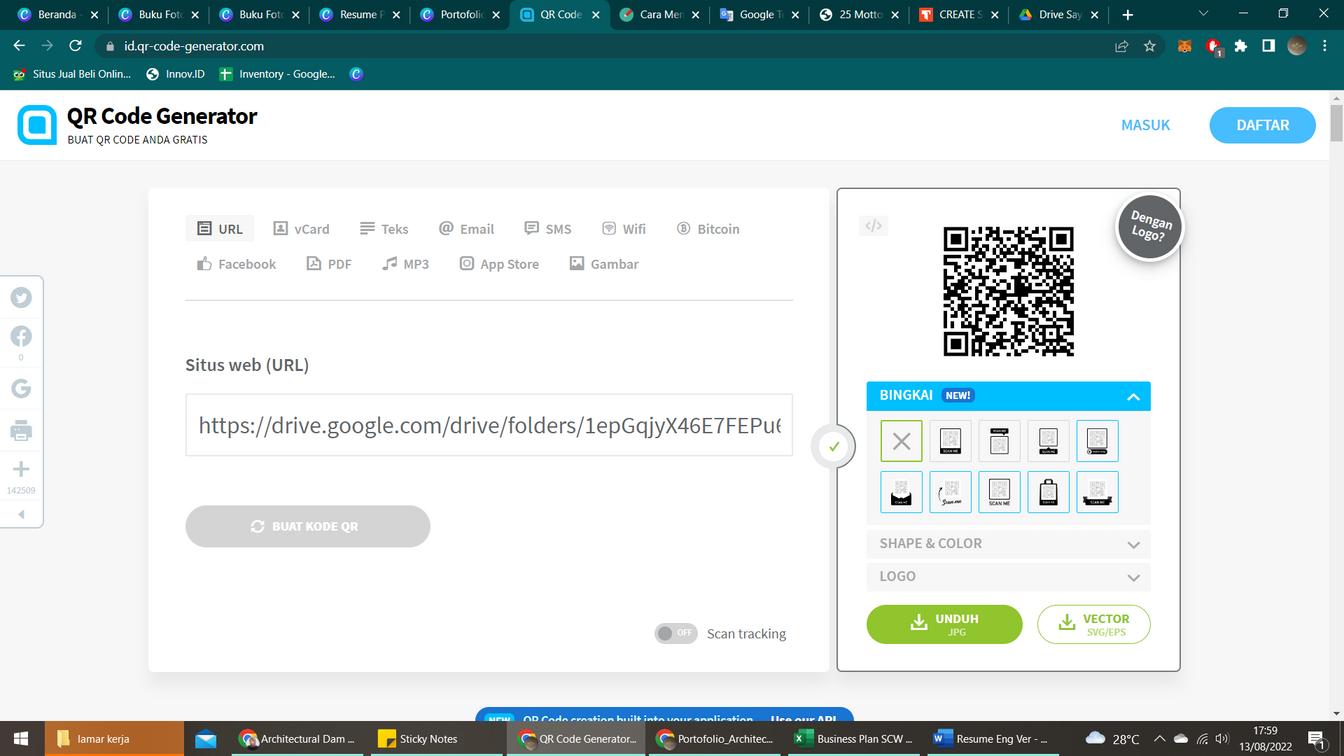Open the tab search dropdown arrow
This screenshot has height=756, width=1344.
1203,14
